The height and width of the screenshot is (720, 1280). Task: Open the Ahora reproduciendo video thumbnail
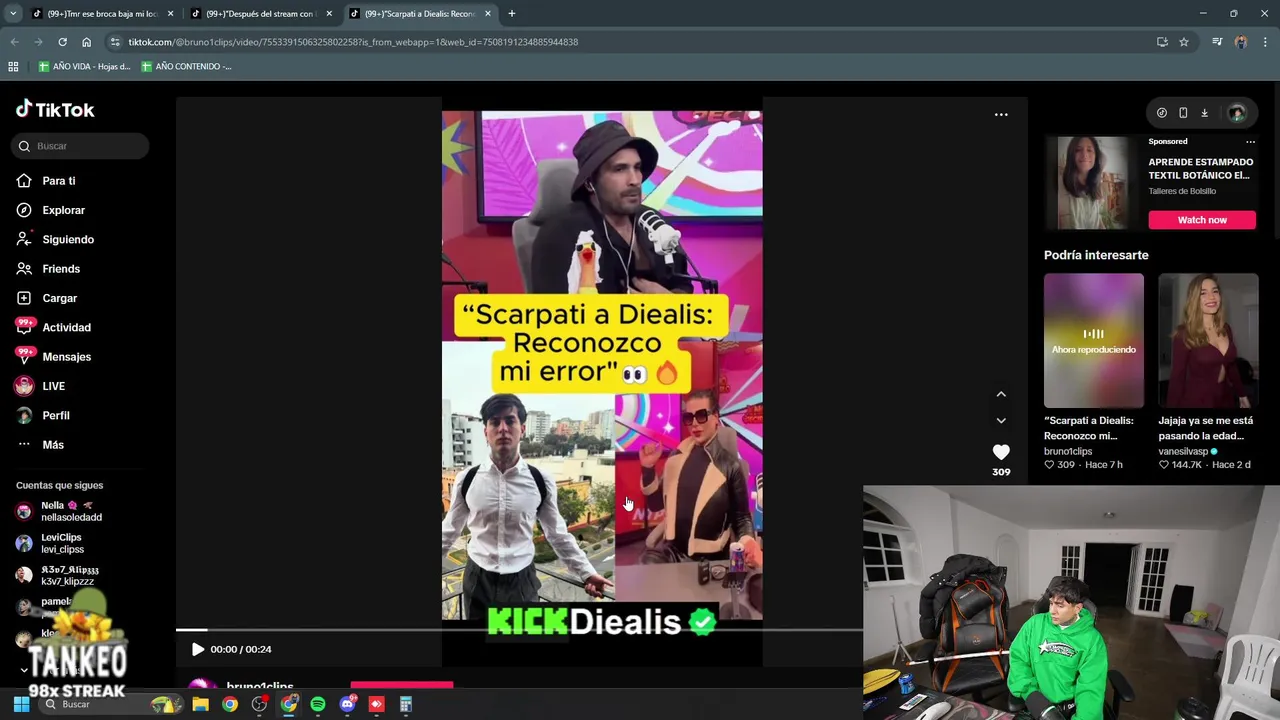click(x=1094, y=340)
